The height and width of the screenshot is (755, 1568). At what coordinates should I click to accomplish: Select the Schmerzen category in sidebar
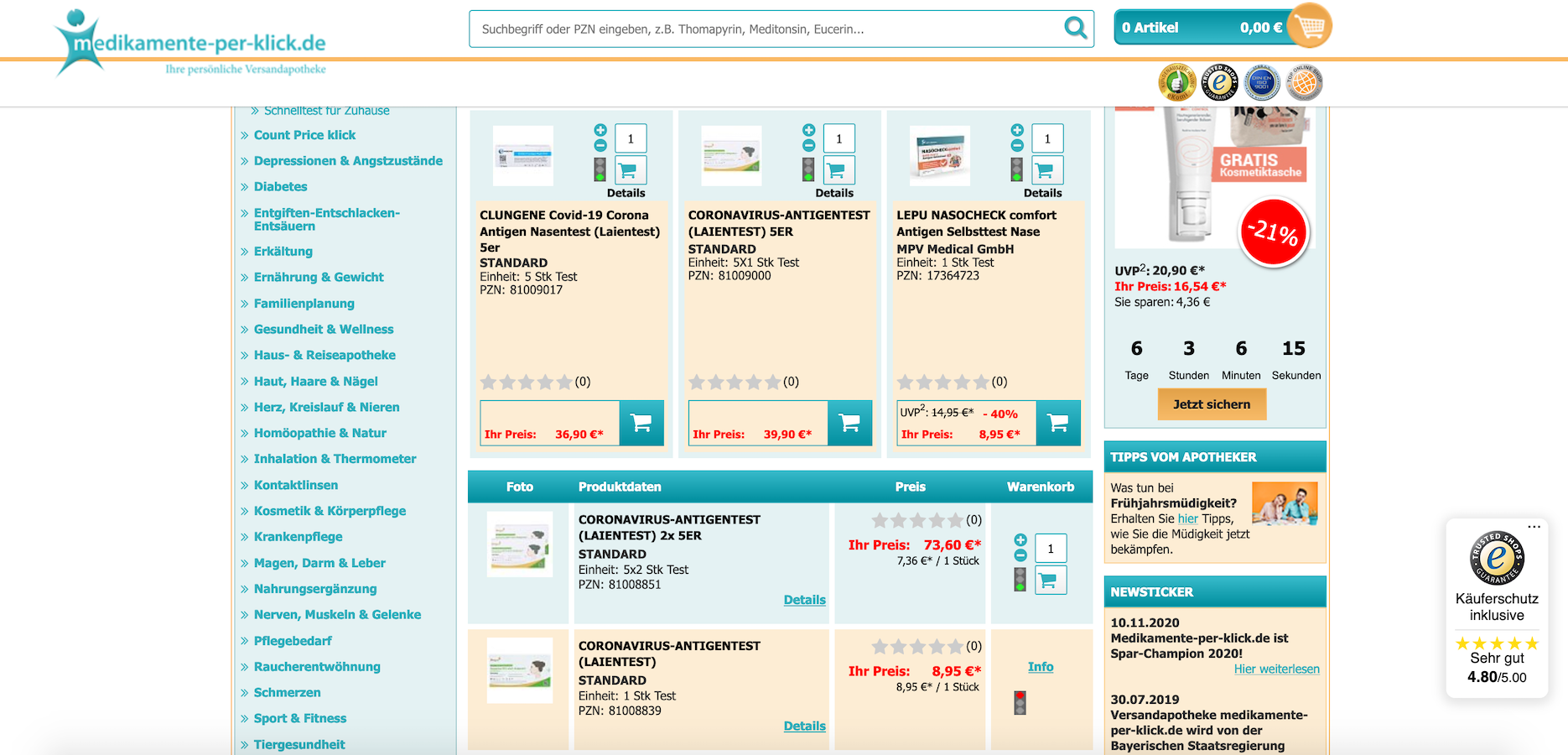(287, 693)
